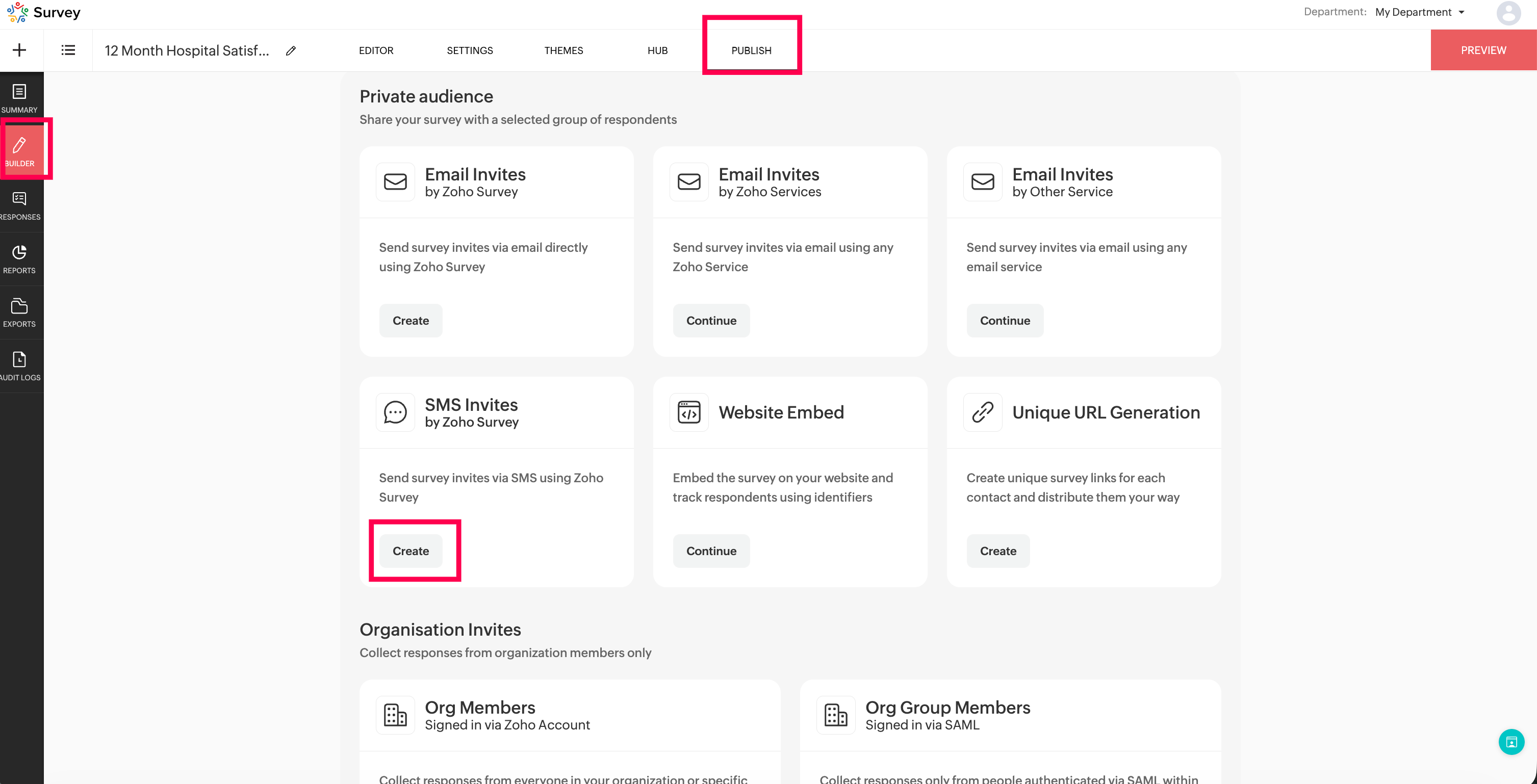Screen dimensions: 1537x784
Task: Click the 'Website Embed' card title
Action: coord(781,412)
